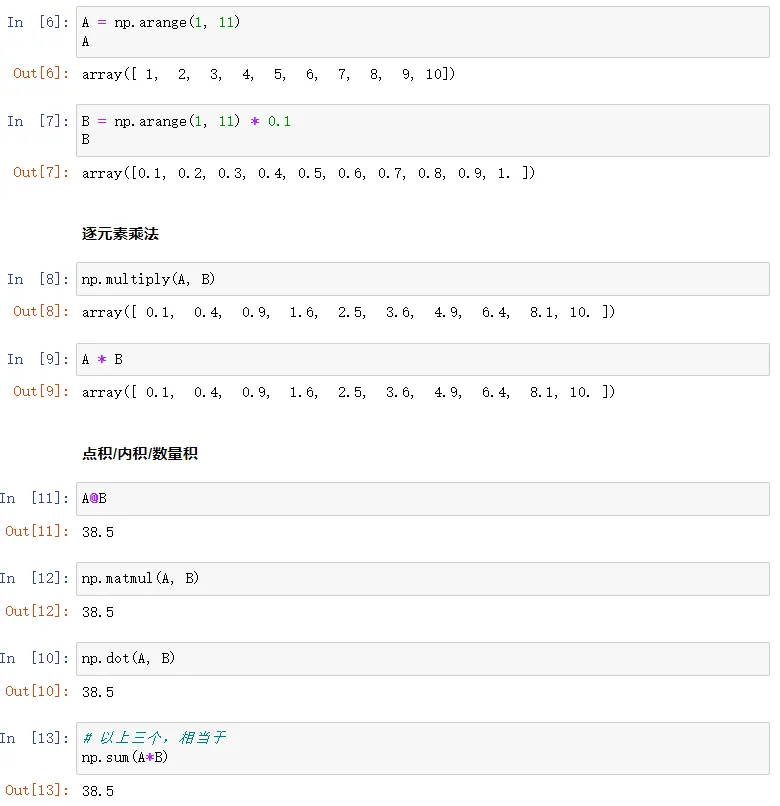Image resolution: width=780 pixels, height=806 pixels.
Task: Click the Out[7] decimal array output
Action: click(x=308, y=173)
